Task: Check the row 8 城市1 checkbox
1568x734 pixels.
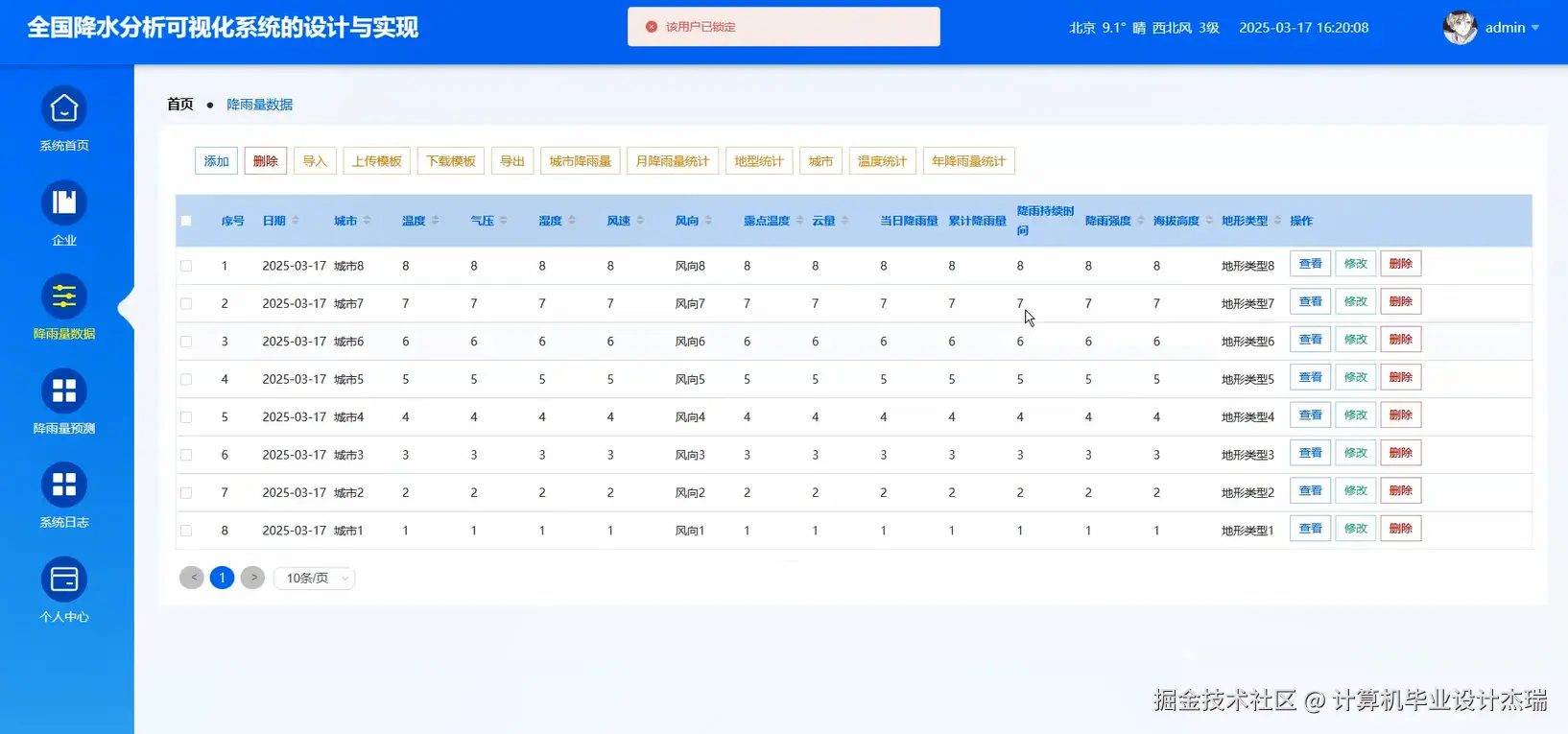Action: [x=186, y=531]
